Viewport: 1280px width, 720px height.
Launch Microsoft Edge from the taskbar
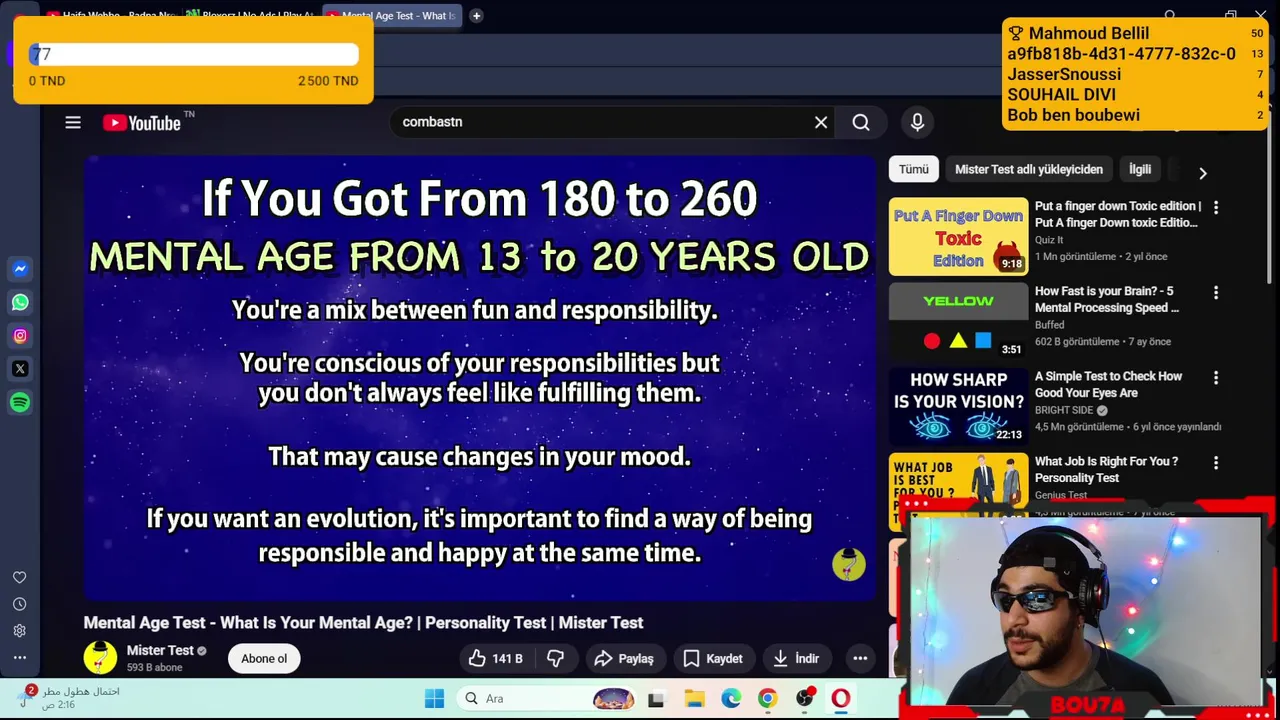point(731,699)
